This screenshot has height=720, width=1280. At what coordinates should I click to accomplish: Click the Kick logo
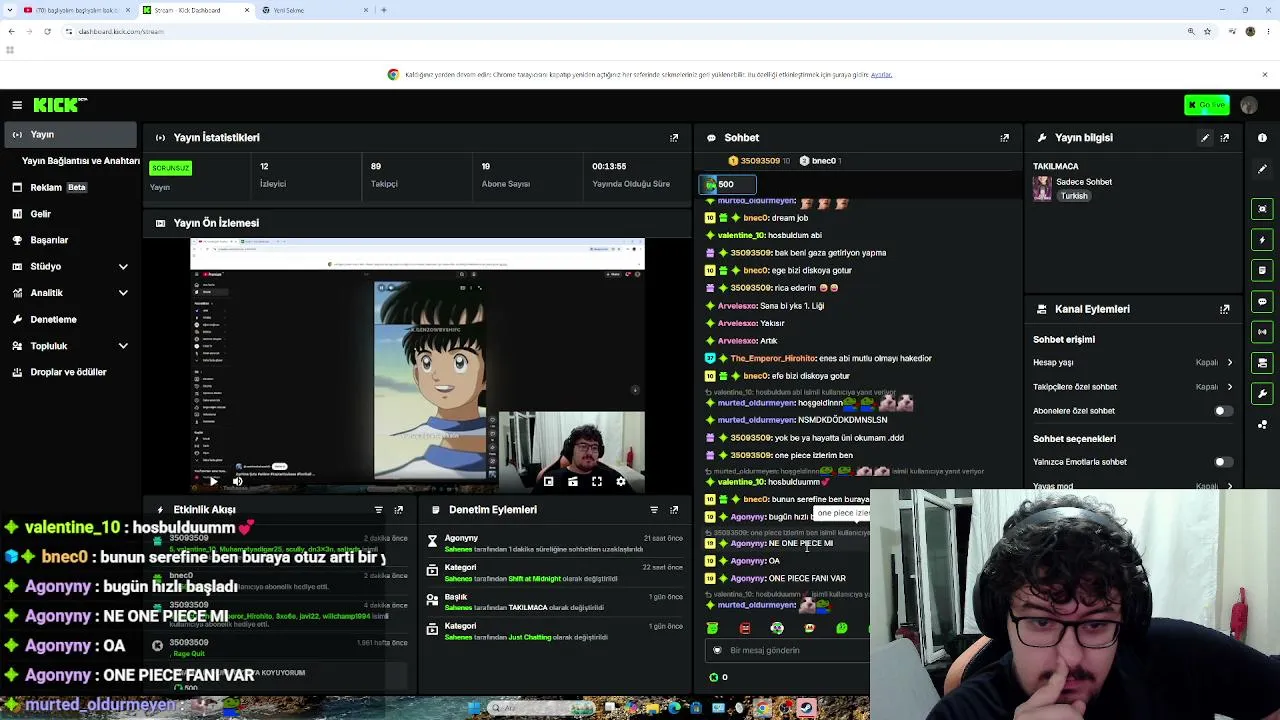pyautogui.click(x=60, y=105)
